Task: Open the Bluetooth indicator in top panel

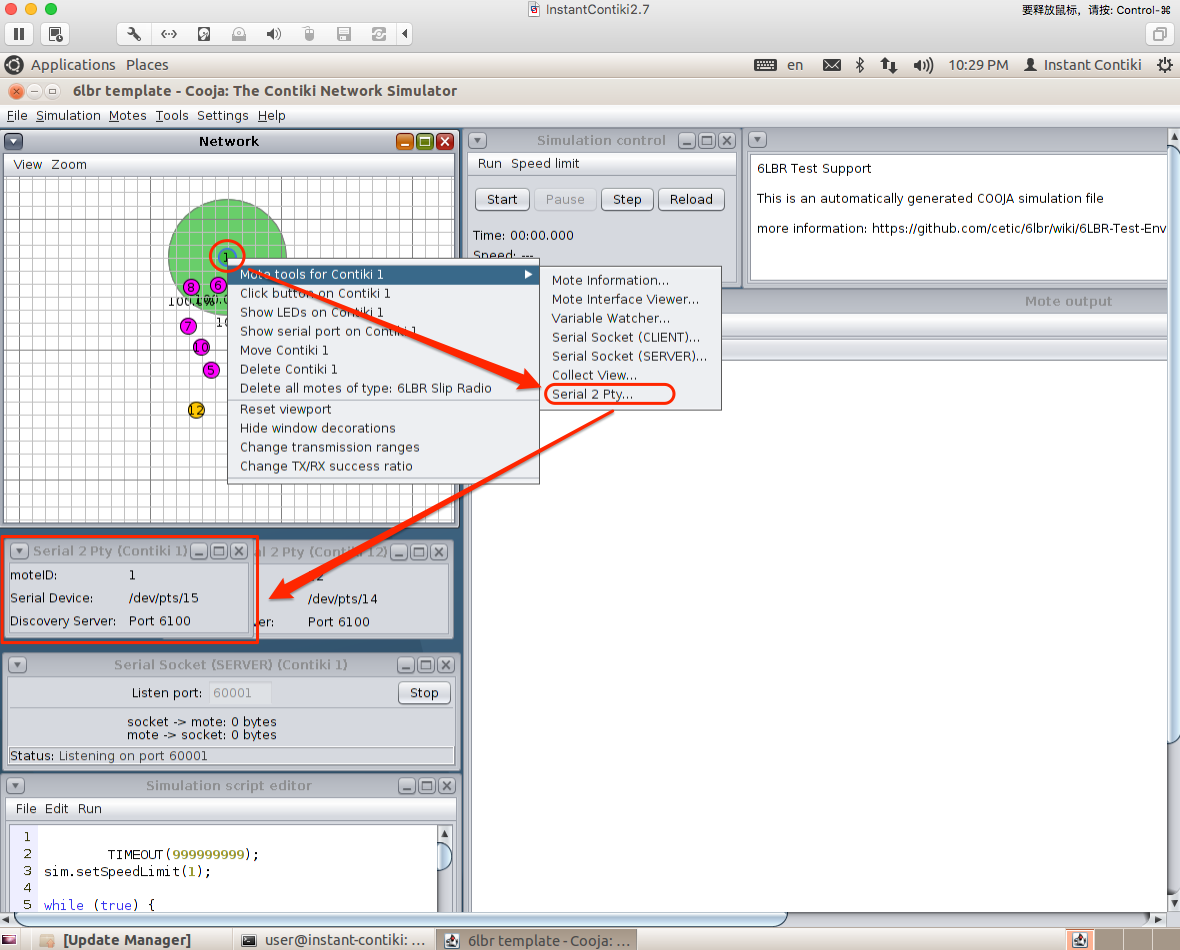Action: pyautogui.click(x=859, y=65)
